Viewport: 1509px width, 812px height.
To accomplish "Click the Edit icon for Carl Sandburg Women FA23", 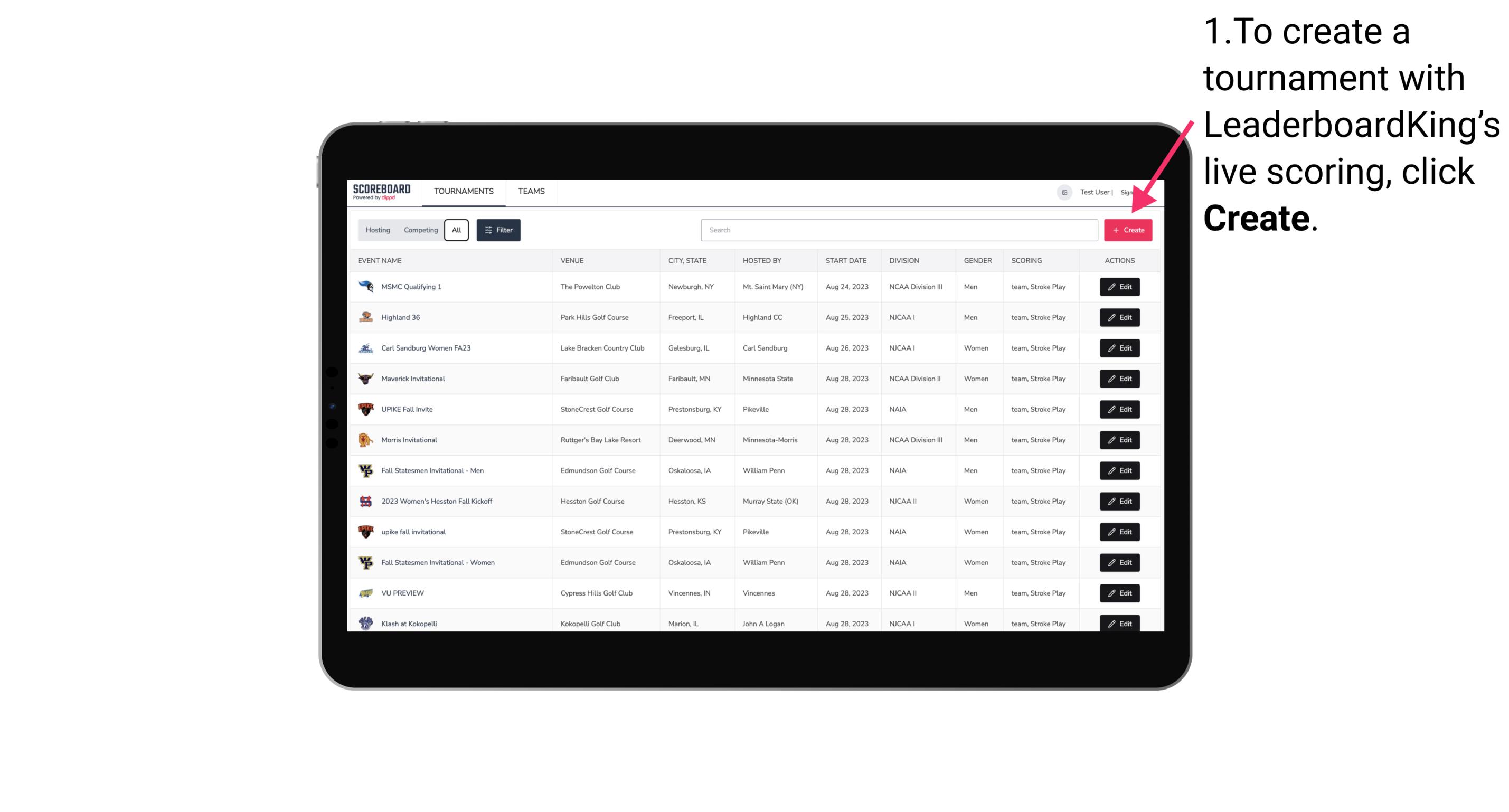I will 1119,347.
